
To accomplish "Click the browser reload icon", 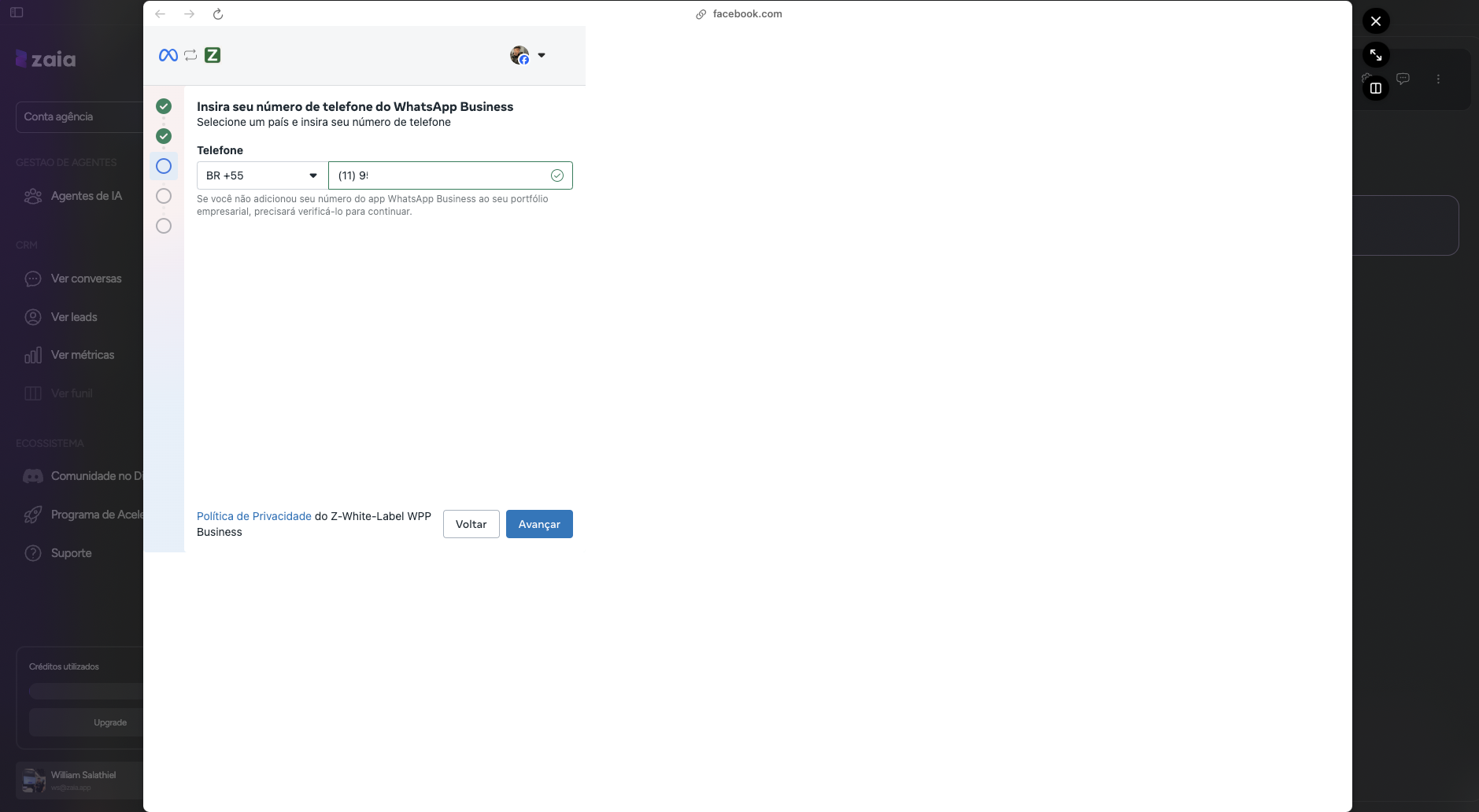I will [x=218, y=14].
